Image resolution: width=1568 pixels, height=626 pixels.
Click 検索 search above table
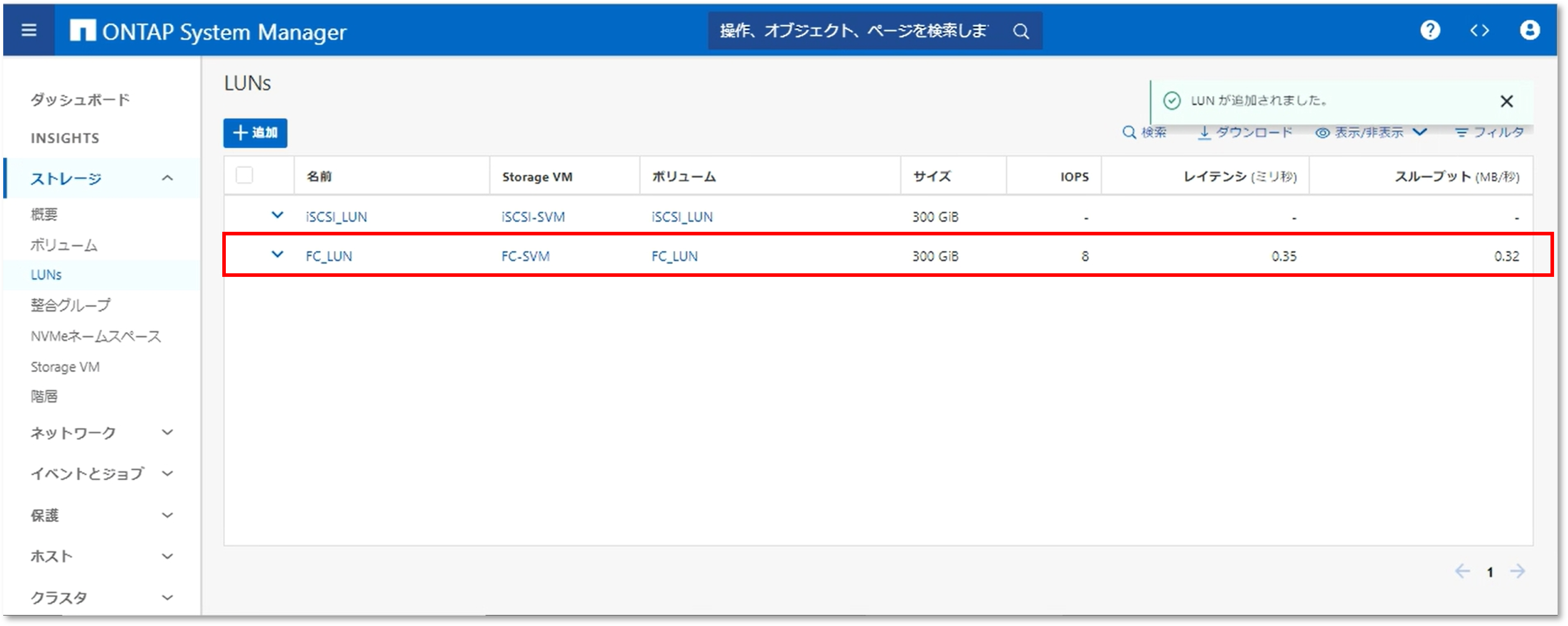(1144, 133)
